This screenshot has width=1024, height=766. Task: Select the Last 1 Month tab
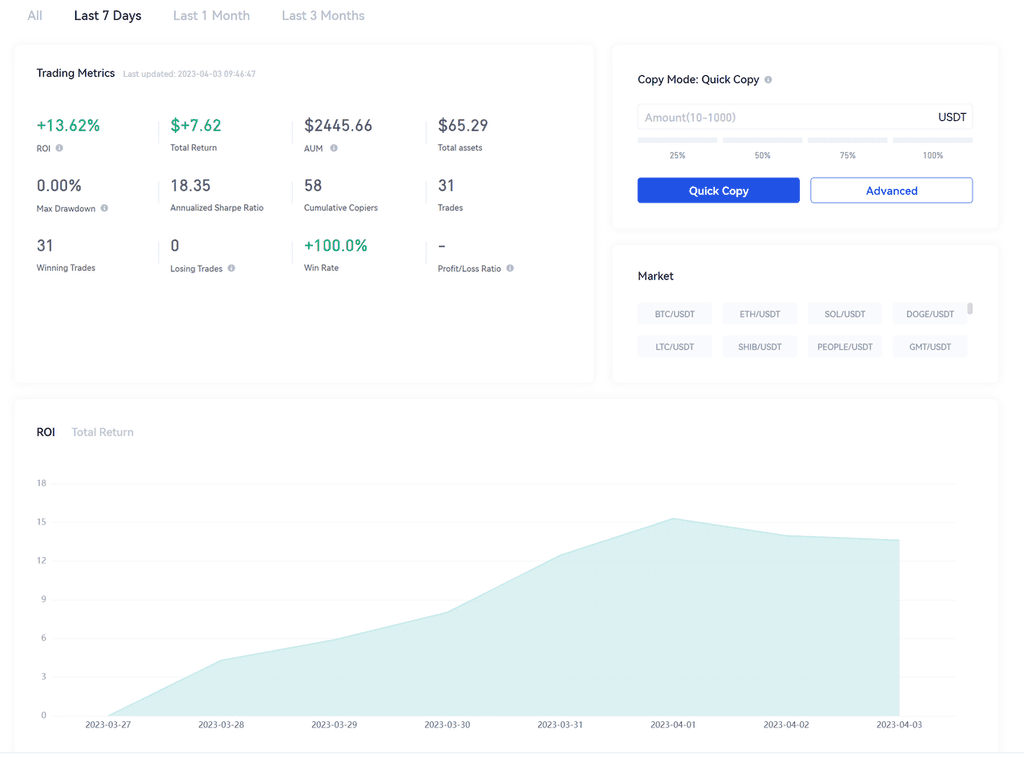pyautogui.click(x=211, y=16)
